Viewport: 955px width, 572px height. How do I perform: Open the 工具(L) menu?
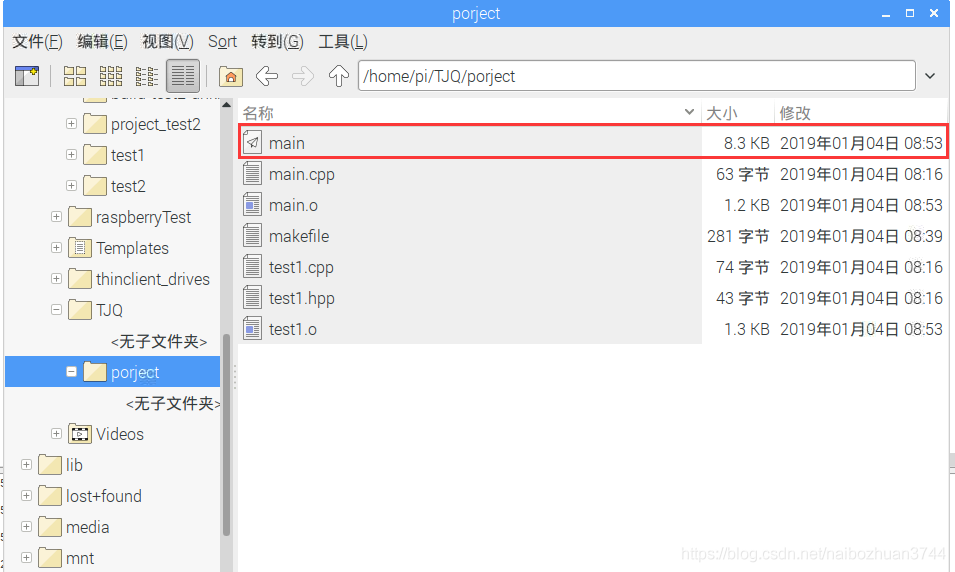click(x=343, y=41)
